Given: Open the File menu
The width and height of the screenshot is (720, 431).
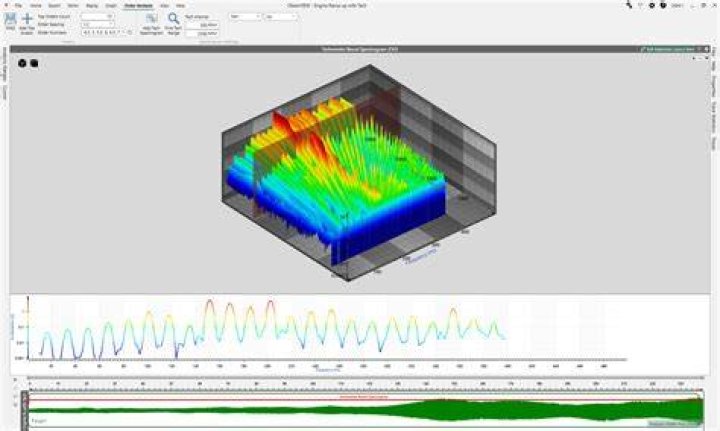Looking at the screenshot, I should tap(18, 6).
